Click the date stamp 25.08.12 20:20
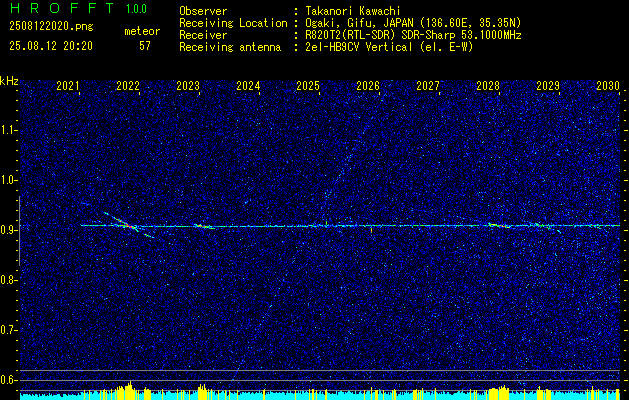 point(51,46)
